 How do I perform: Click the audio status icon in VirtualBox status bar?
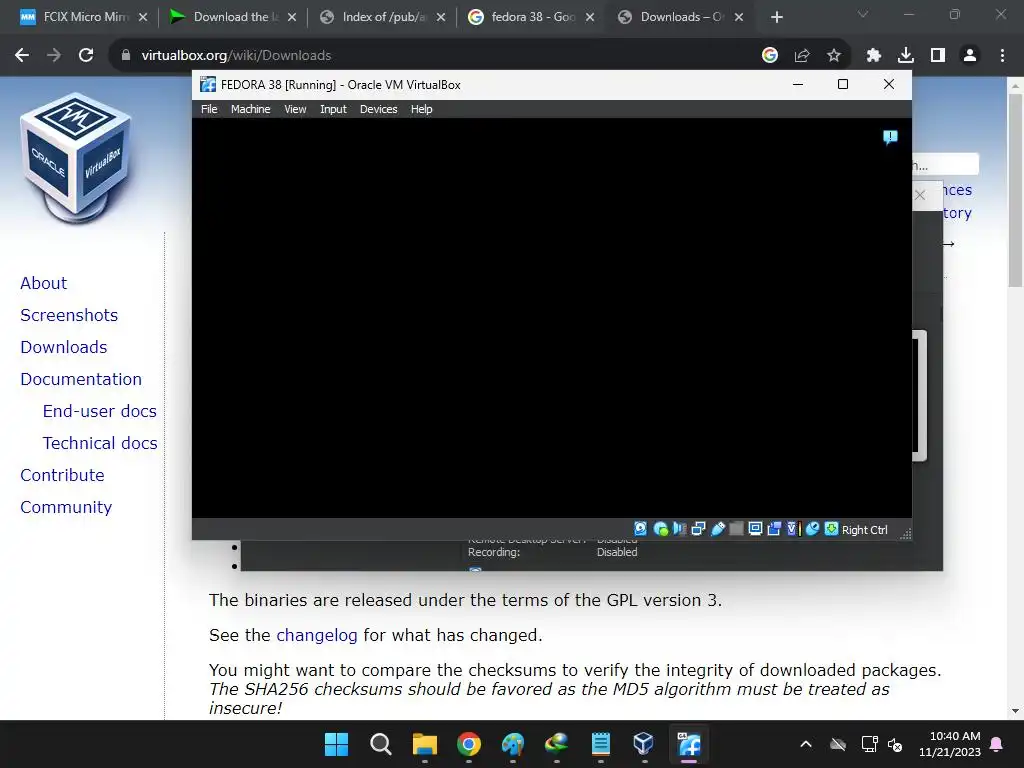pos(679,529)
